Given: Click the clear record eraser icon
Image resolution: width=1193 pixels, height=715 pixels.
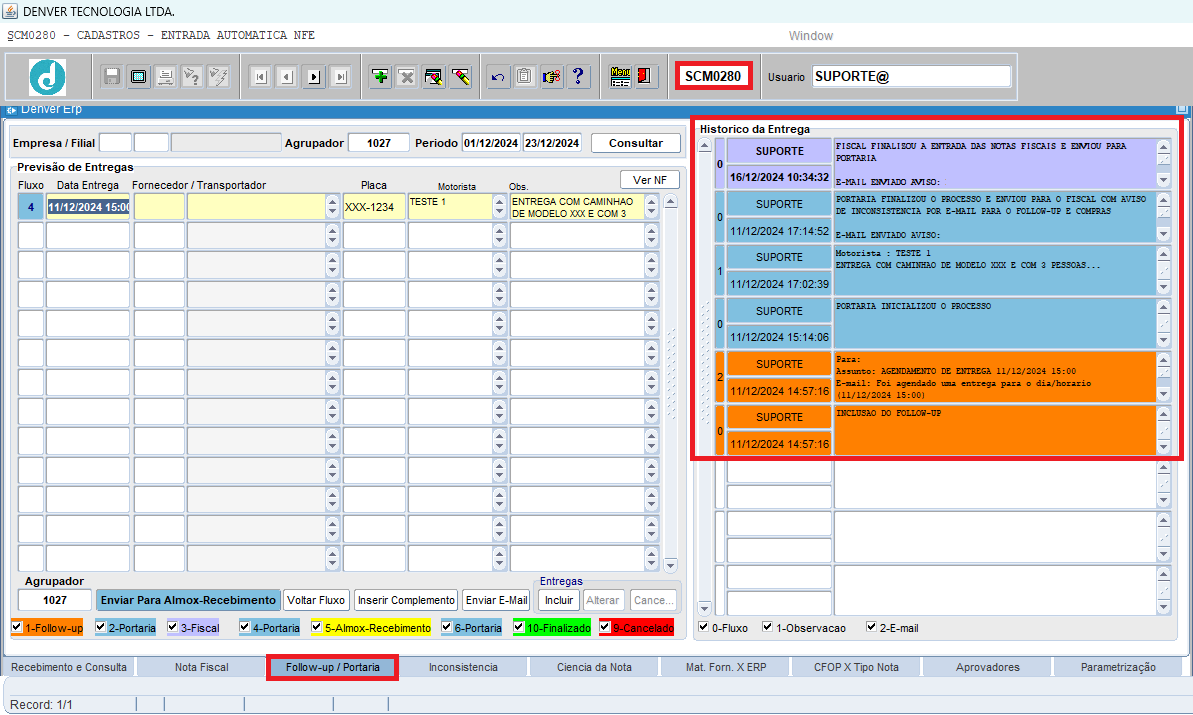Looking at the screenshot, I should pos(460,77).
